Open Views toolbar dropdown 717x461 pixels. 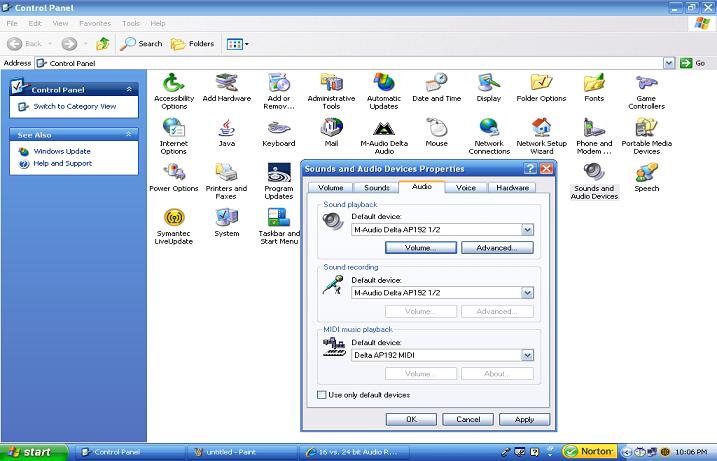tap(238, 44)
